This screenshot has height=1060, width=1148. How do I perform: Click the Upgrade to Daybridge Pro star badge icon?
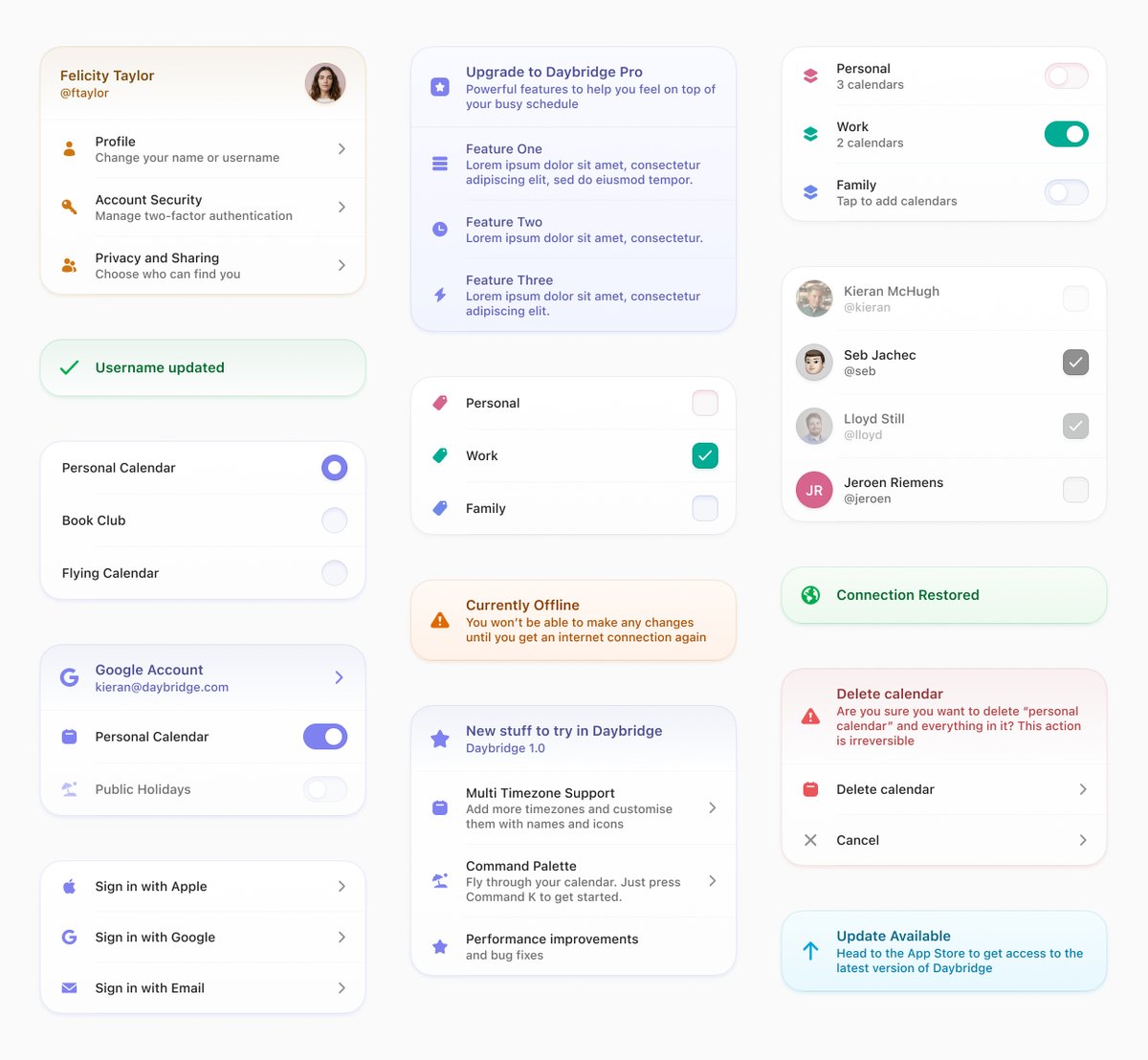pyautogui.click(x=440, y=87)
